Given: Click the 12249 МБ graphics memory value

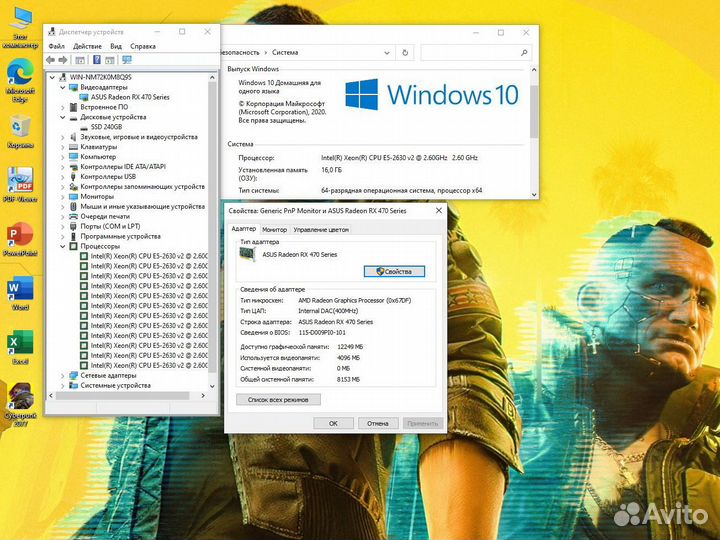Looking at the screenshot, I should (350, 347).
